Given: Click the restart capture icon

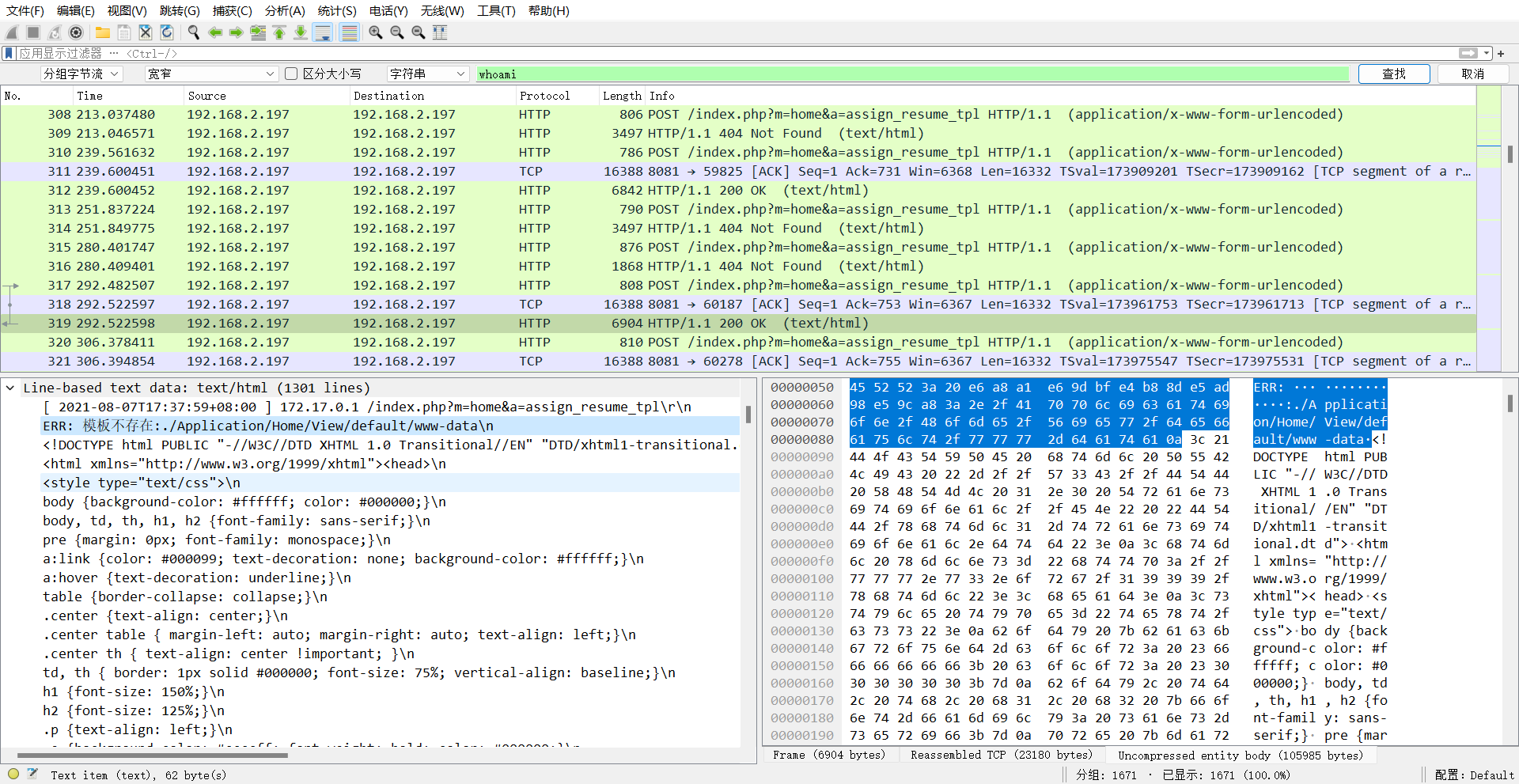Looking at the screenshot, I should [x=54, y=32].
